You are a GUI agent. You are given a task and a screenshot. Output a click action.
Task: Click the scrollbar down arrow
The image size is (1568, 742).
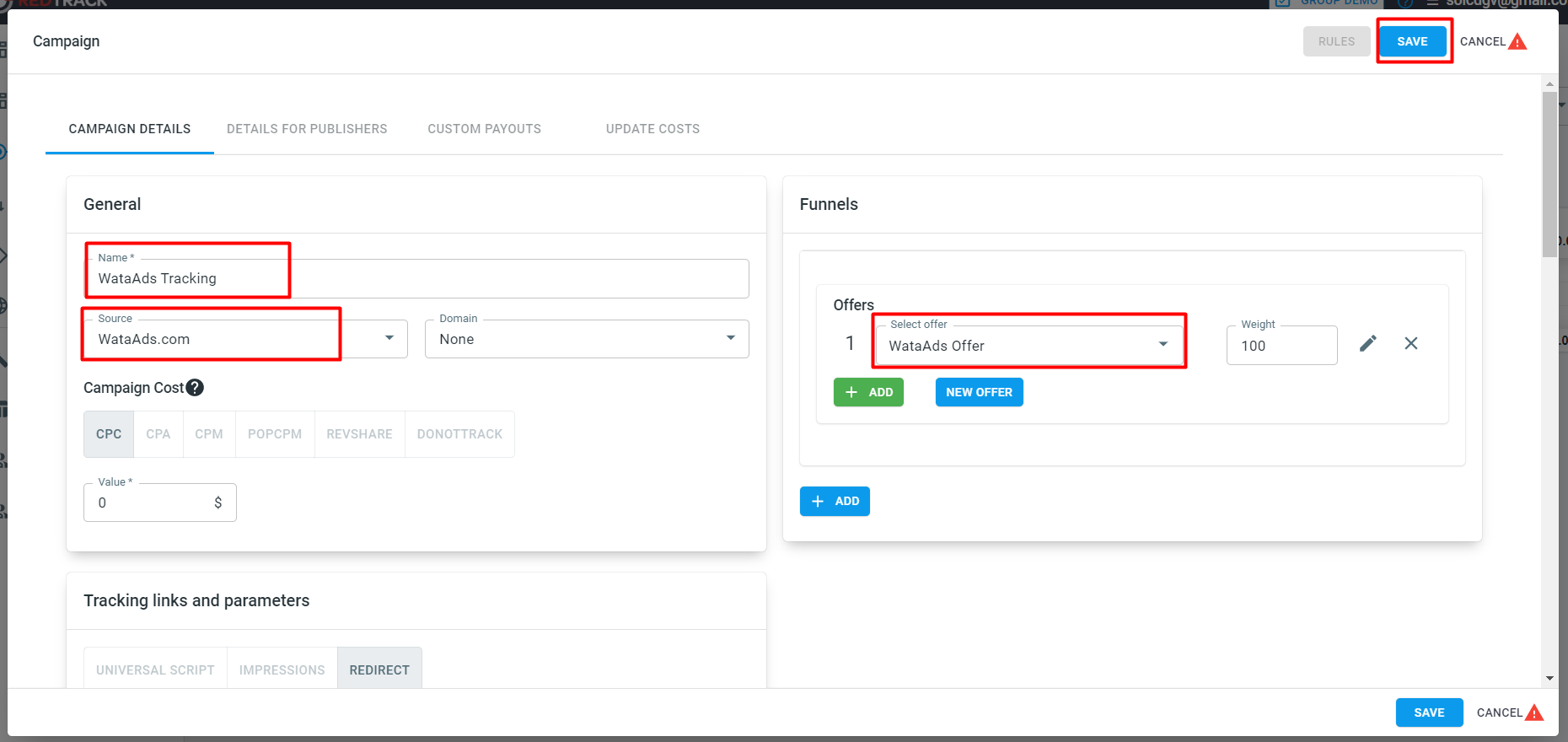point(1549,678)
